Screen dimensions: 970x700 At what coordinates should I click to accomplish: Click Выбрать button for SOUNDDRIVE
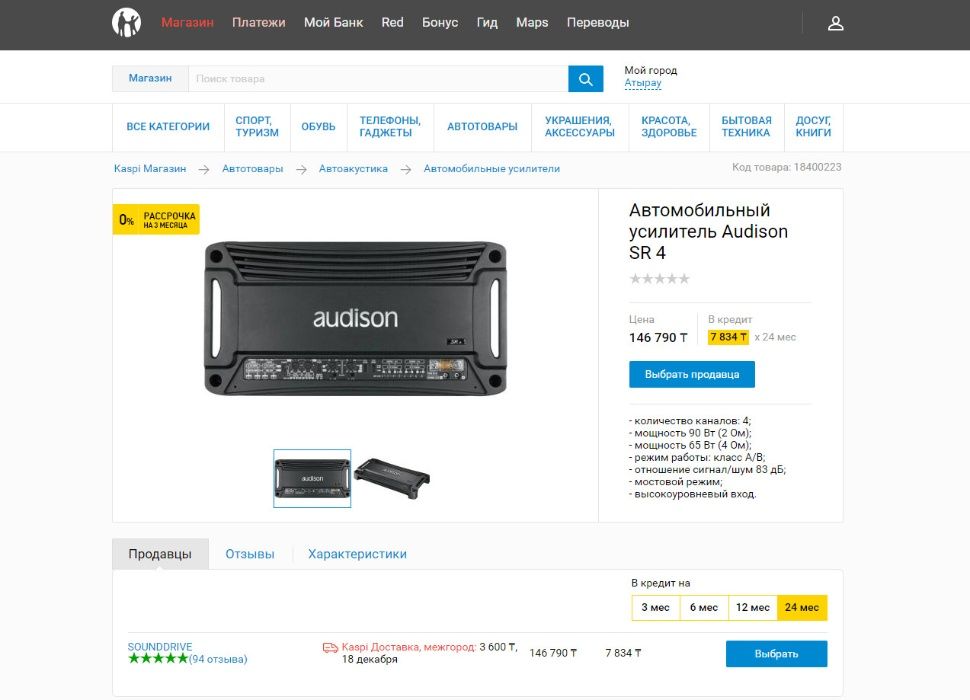(x=776, y=654)
